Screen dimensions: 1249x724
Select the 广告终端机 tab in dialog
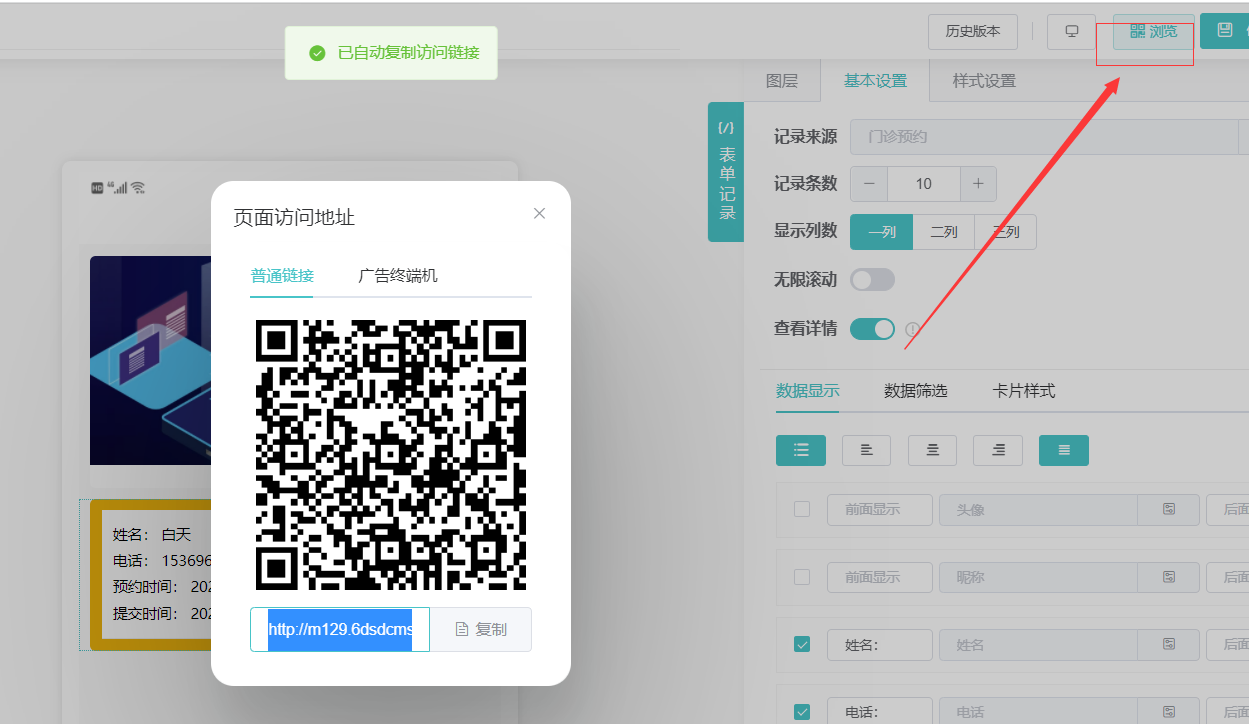point(398,276)
